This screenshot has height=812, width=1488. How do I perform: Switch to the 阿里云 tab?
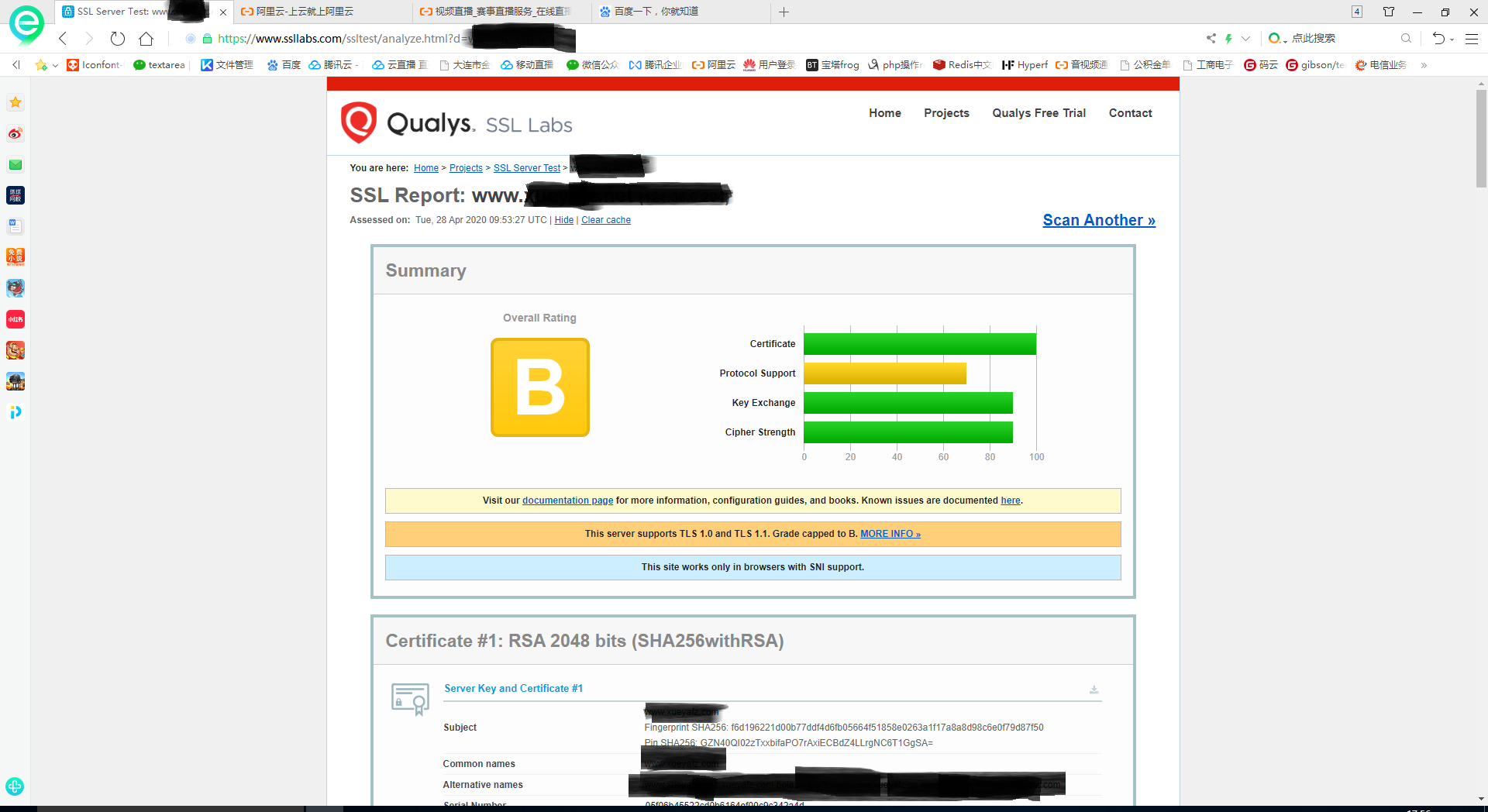click(322, 12)
